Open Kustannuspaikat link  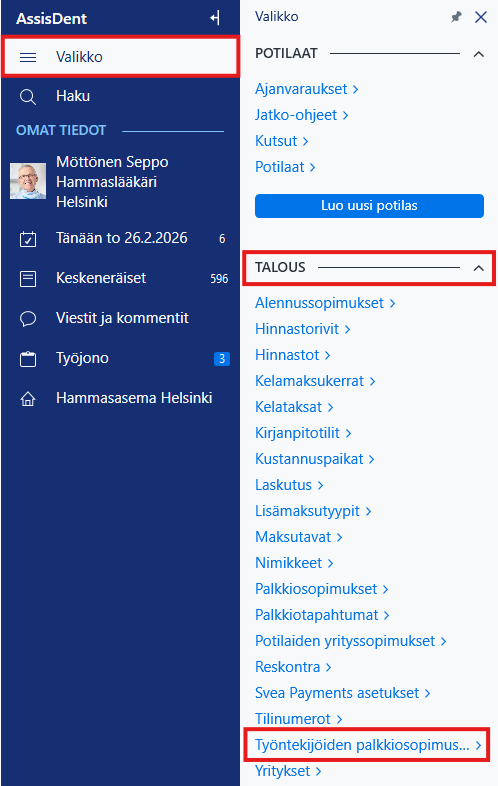[314, 459]
